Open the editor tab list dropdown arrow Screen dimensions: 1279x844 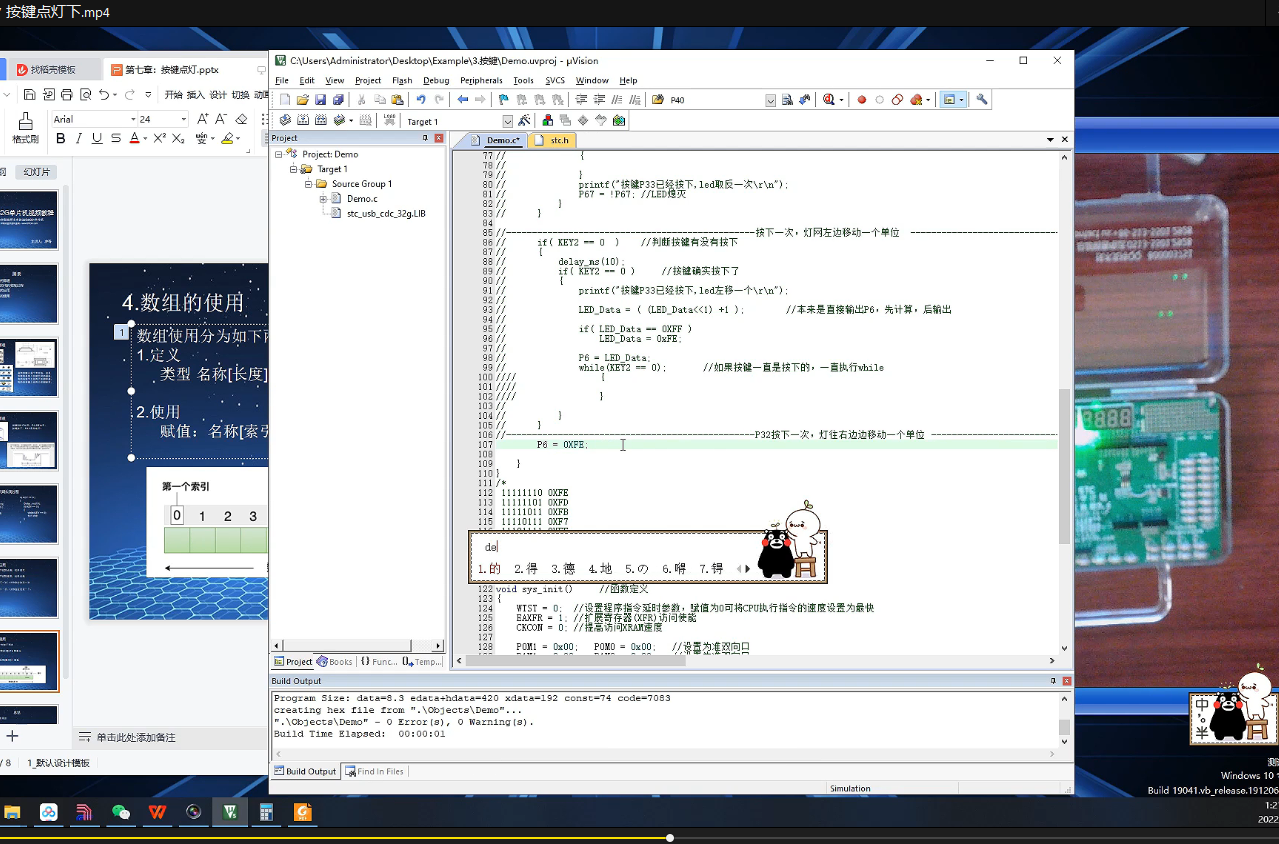coord(1050,140)
